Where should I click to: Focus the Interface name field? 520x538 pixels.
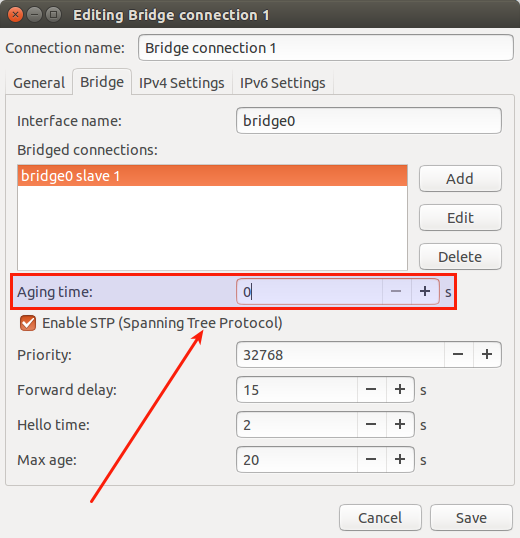[x=369, y=121]
